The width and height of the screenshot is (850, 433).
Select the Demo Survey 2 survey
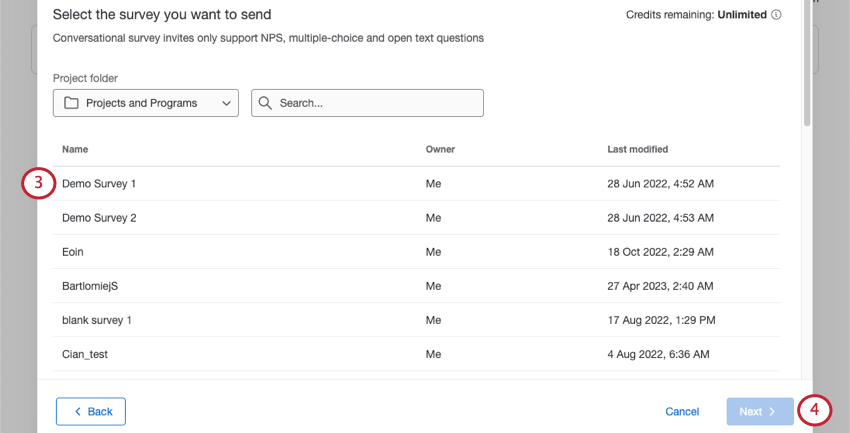[99, 218]
